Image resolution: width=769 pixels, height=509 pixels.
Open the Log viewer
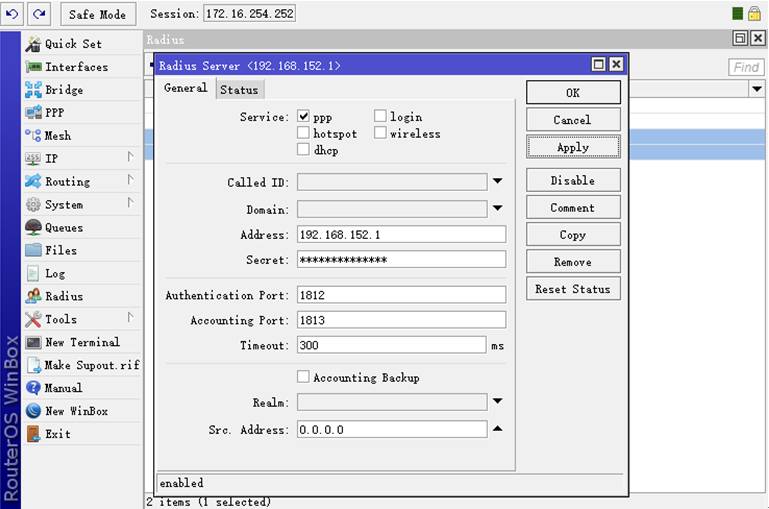click(54, 273)
